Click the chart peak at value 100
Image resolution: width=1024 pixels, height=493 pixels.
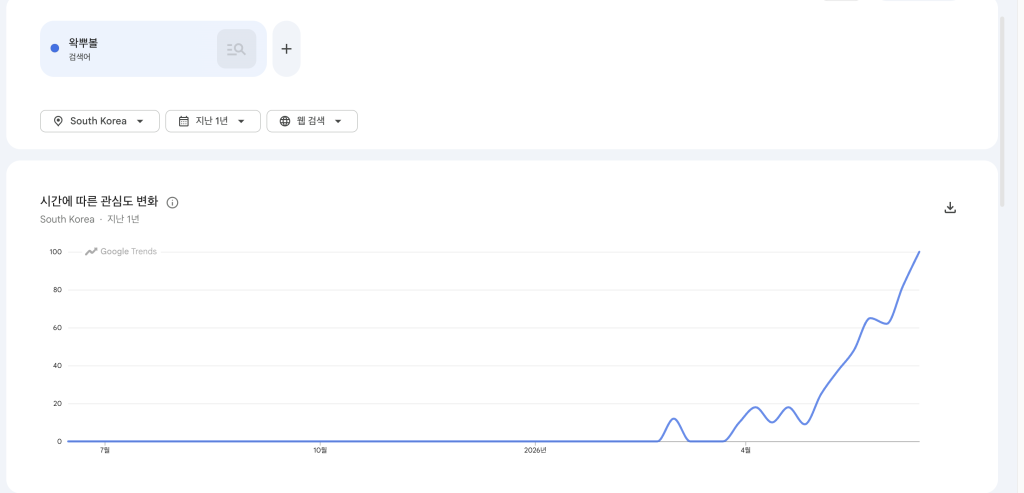point(919,251)
